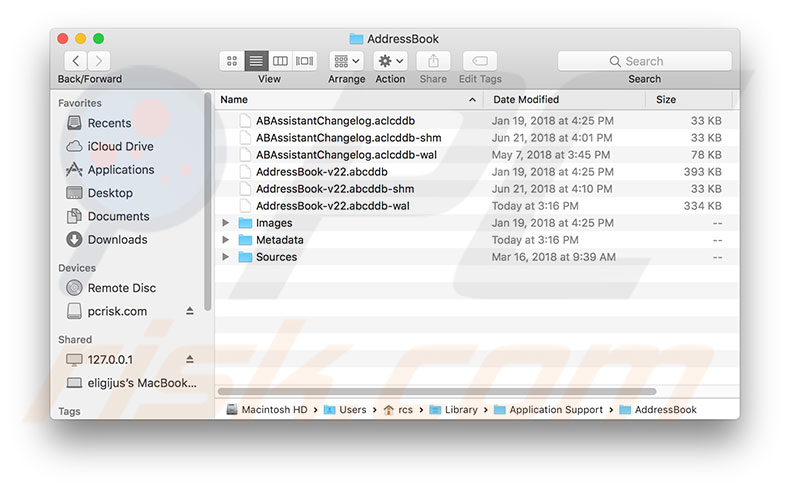Click the sidebar vertical scrollbar
Screen dimensions: 790x491
pyautogui.click(x=208, y=201)
